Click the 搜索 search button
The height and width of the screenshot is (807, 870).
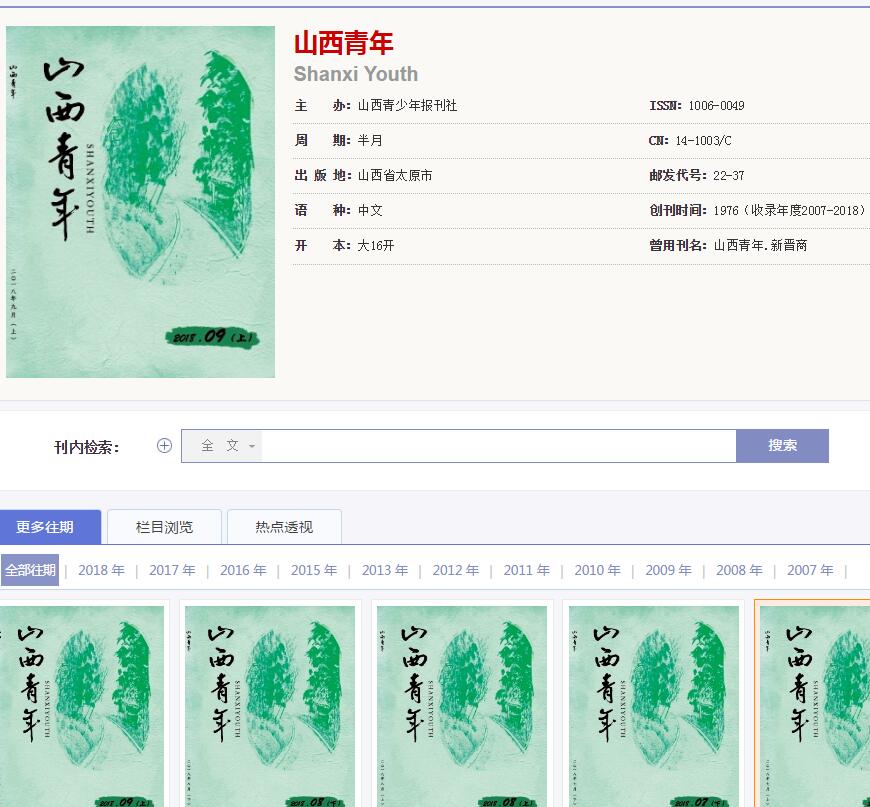782,446
